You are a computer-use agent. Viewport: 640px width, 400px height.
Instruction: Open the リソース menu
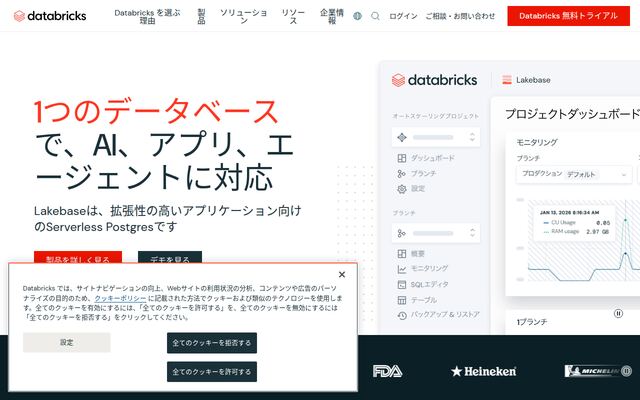(x=293, y=16)
